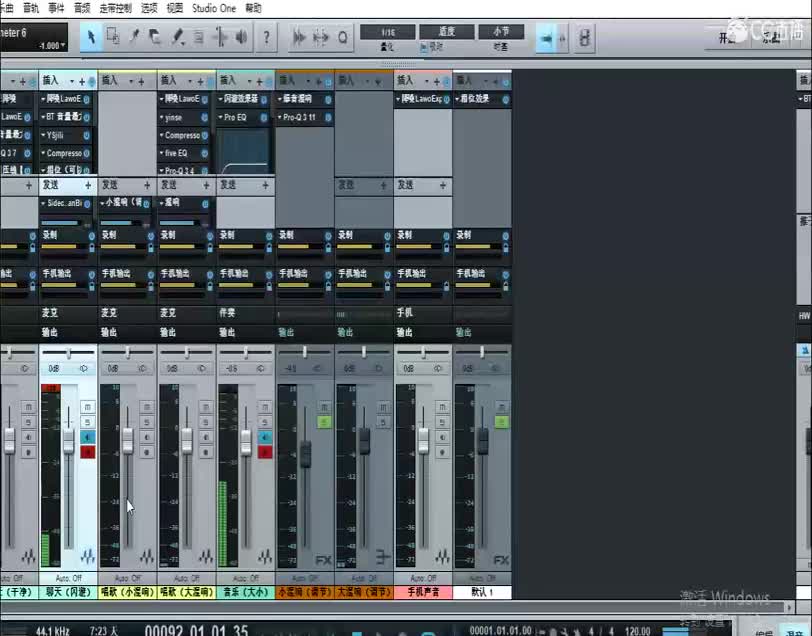Click 输出 output selector on 手机声音 channel
Screen dimensions: 812x636
click(x=423, y=333)
